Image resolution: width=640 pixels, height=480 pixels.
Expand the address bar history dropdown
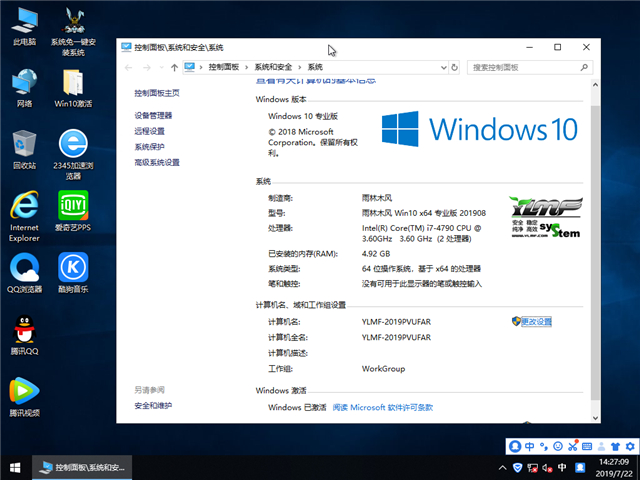pyautogui.click(x=443, y=67)
